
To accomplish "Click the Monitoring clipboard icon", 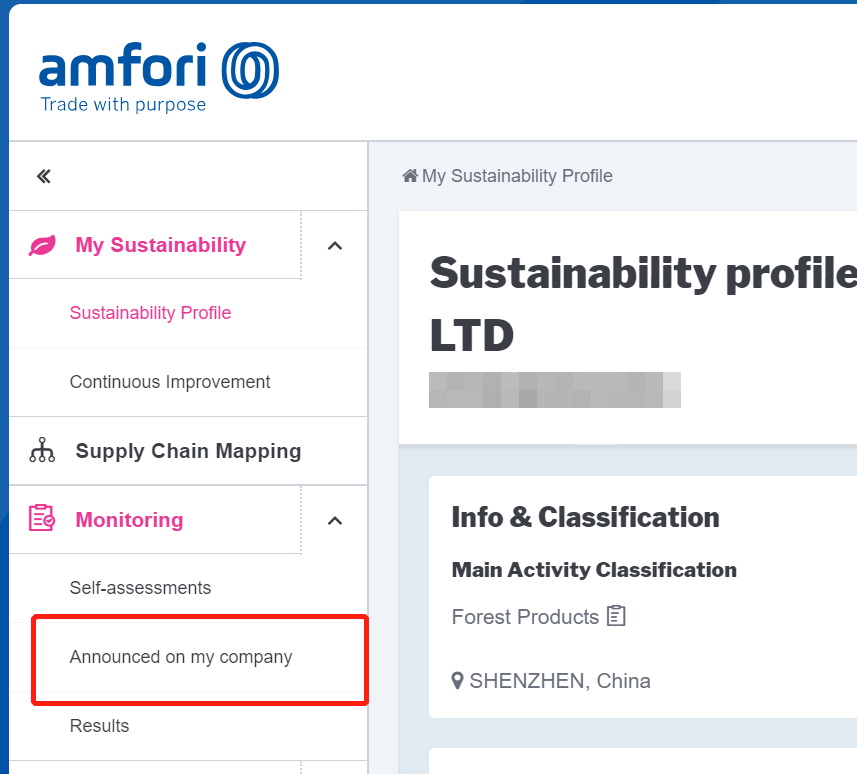I will (42, 519).
